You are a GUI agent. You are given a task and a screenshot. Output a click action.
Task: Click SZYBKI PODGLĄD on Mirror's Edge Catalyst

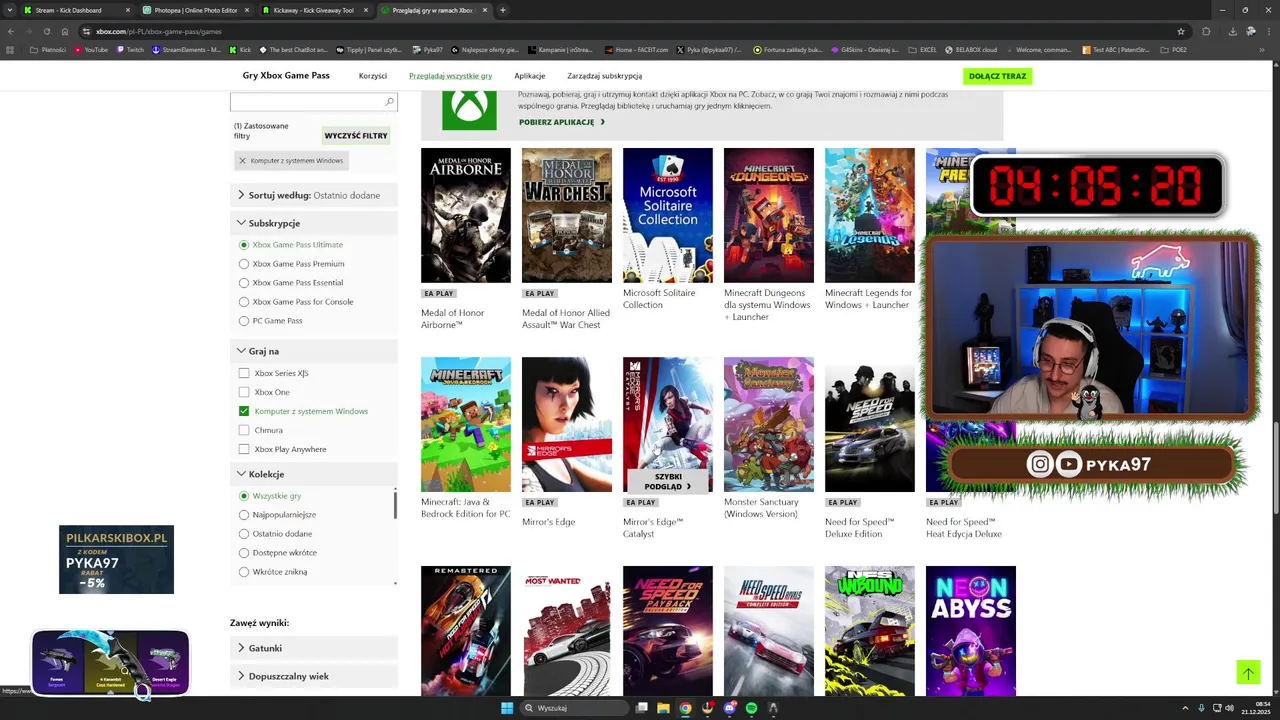pos(668,481)
